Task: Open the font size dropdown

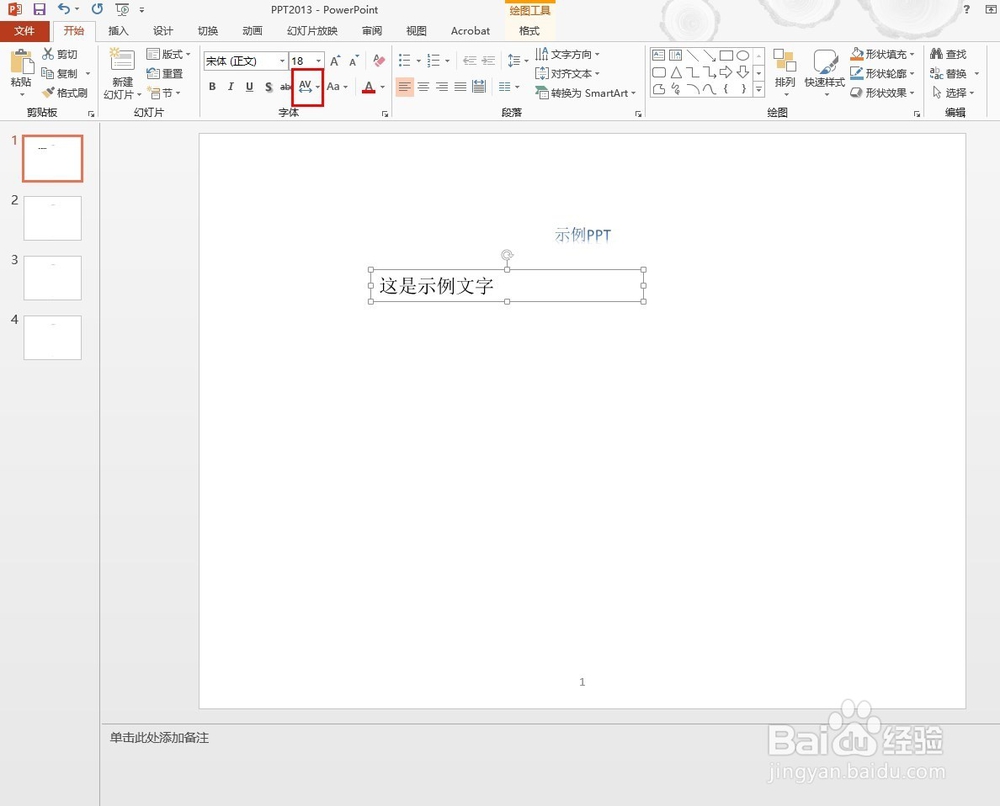Action: click(x=318, y=61)
